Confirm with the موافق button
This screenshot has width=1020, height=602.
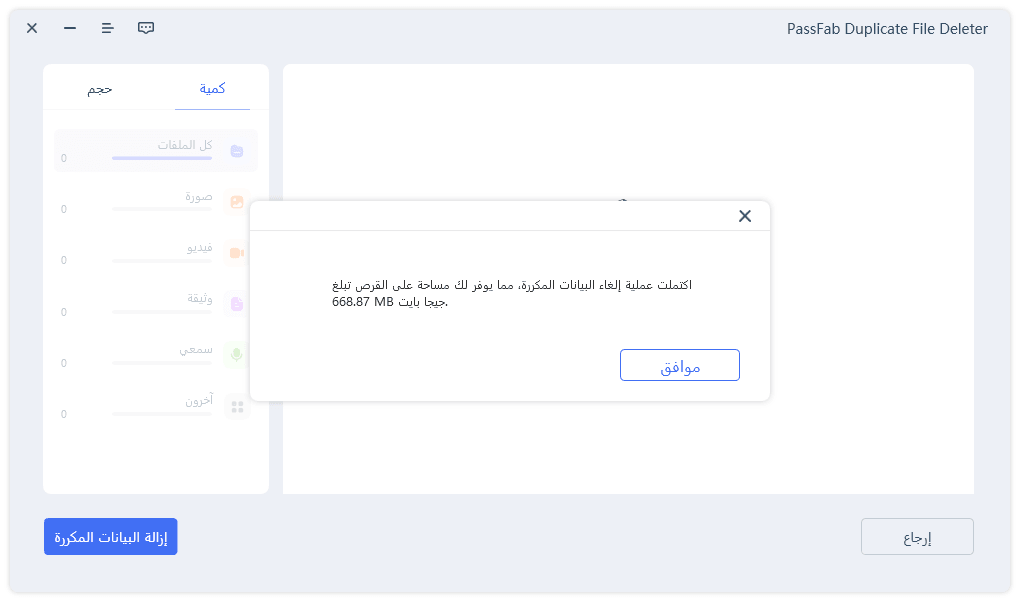point(680,364)
